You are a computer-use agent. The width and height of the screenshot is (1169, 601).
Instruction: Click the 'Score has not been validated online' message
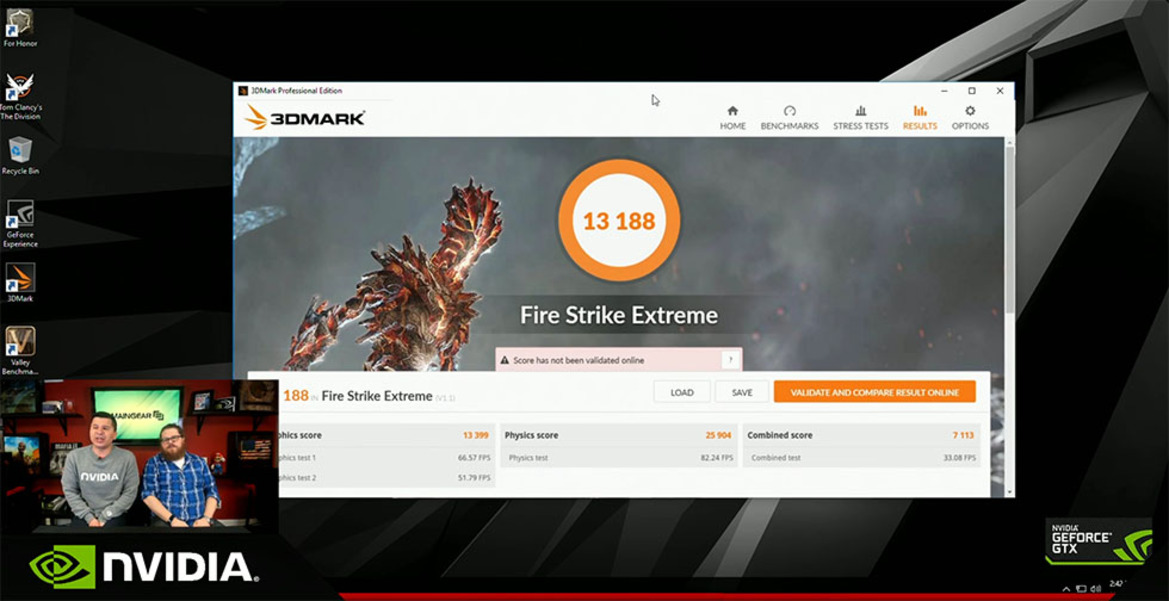point(579,361)
